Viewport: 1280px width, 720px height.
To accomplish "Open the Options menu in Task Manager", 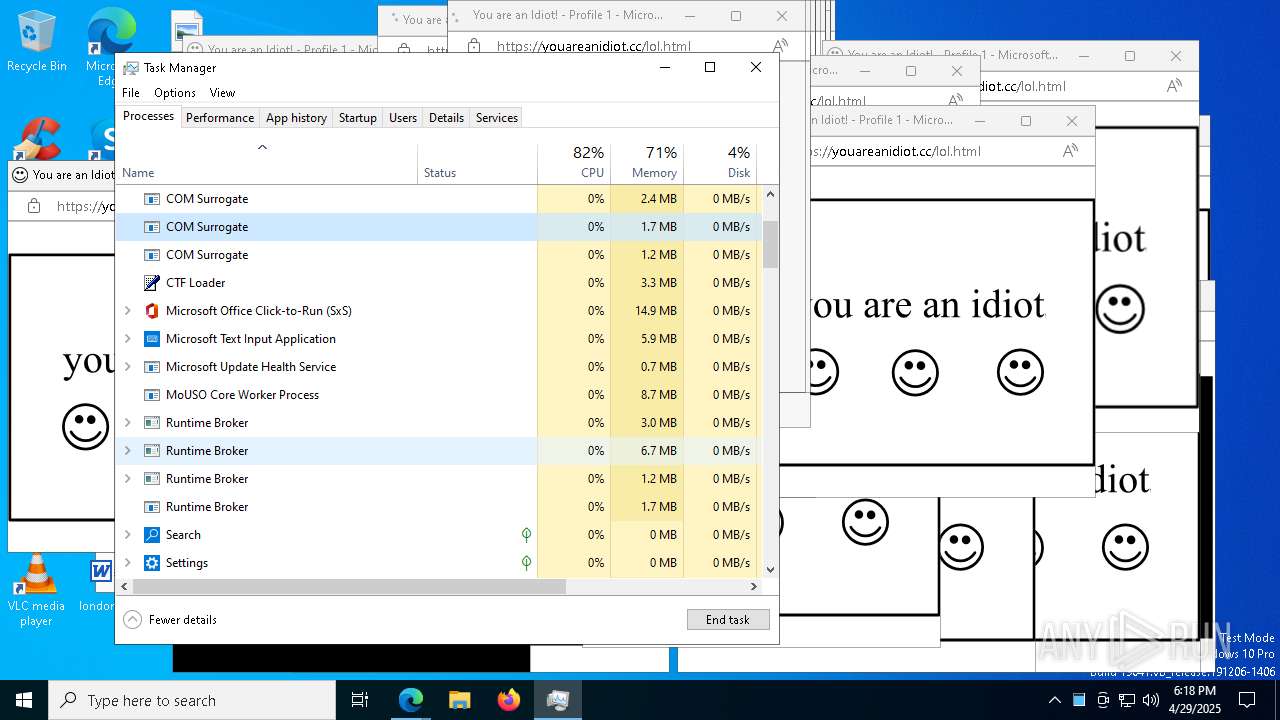I will click(175, 93).
